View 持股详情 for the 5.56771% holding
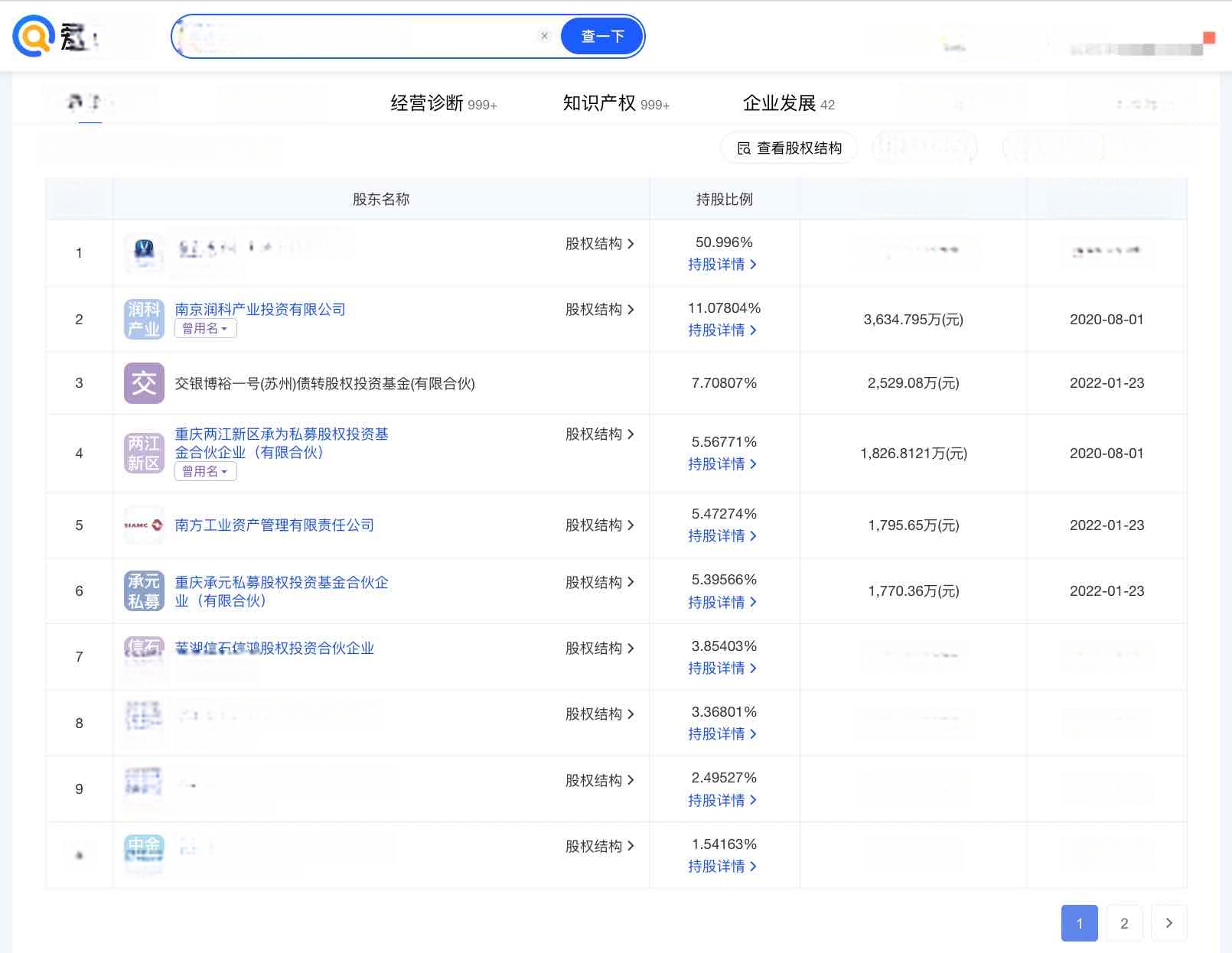The width and height of the screenshot is (1232, 953). click(x=722, y=463)
